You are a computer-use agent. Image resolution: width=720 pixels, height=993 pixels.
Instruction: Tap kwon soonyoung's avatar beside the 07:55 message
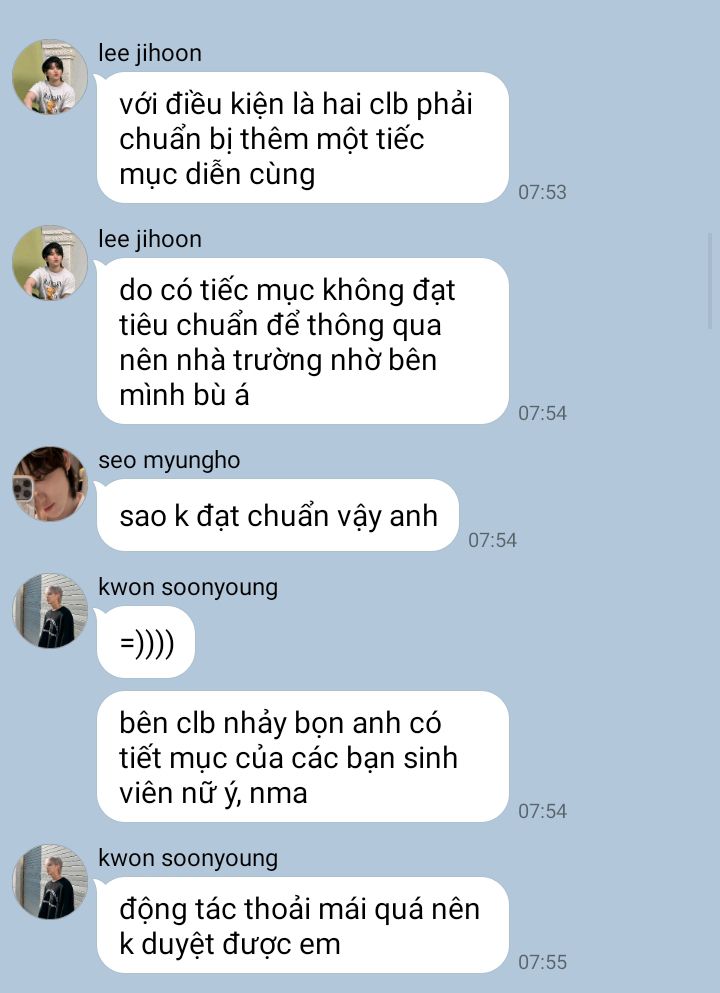point(50,882)
